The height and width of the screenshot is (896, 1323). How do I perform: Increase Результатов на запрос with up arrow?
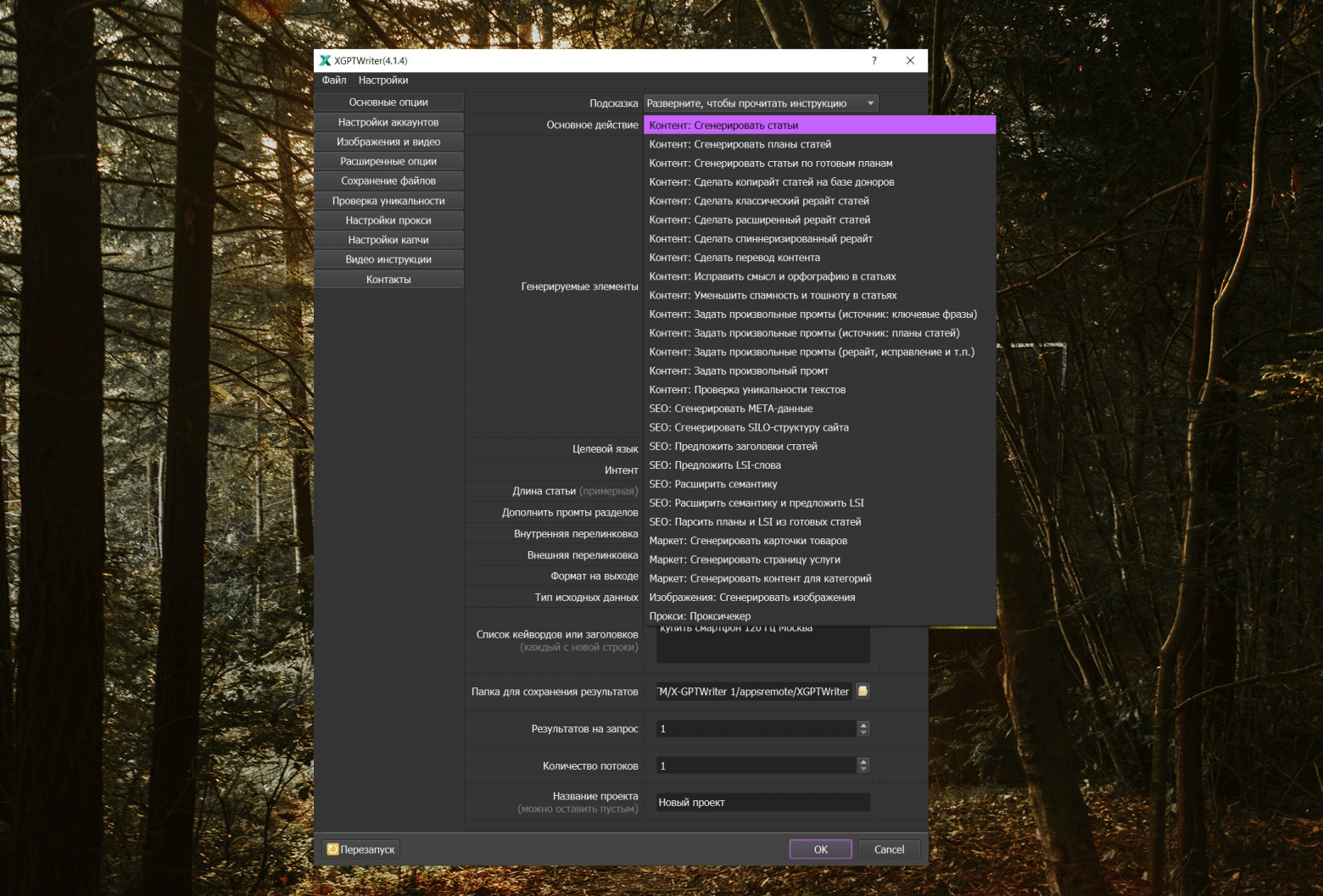863,725
